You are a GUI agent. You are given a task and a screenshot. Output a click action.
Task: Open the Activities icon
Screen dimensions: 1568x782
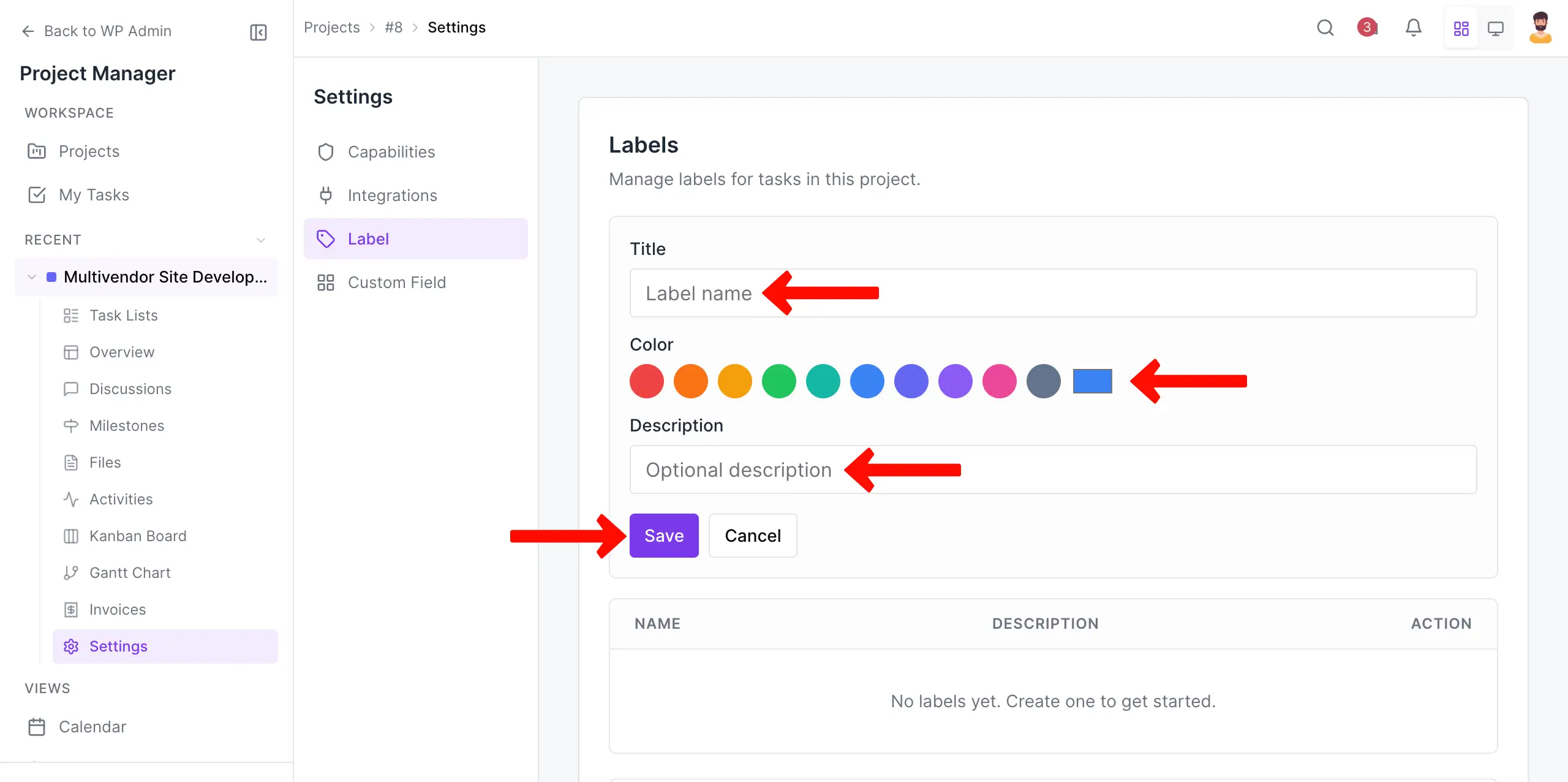72,499
